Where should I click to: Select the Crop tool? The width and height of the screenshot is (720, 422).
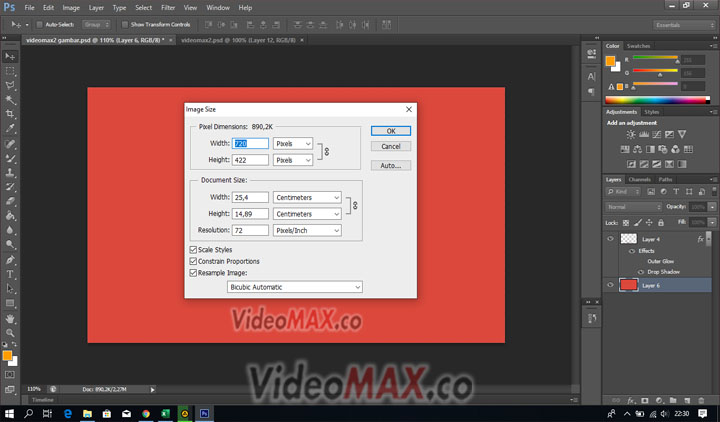[10, 114]
